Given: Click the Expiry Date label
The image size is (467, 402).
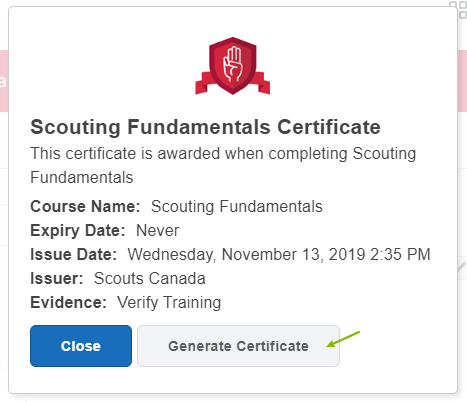Looking at the screenshot, I should pos(78,230).
